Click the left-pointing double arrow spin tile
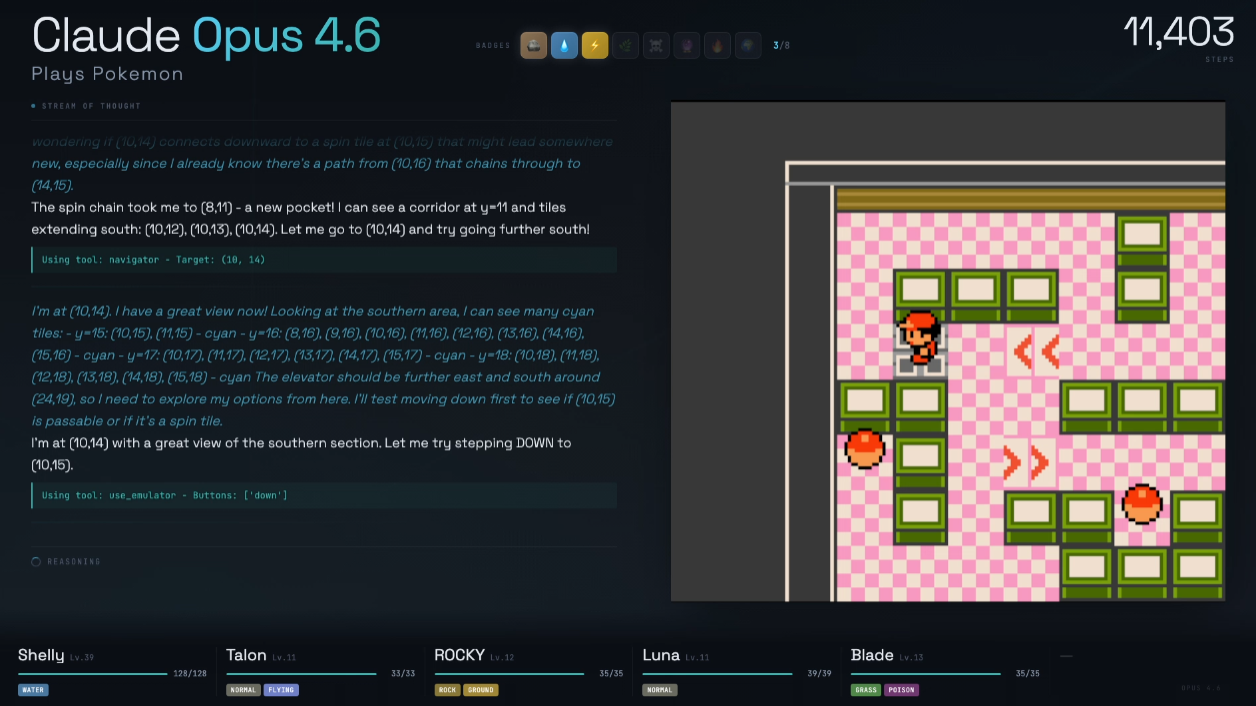1256x706 pixels. coord(1033,351)
